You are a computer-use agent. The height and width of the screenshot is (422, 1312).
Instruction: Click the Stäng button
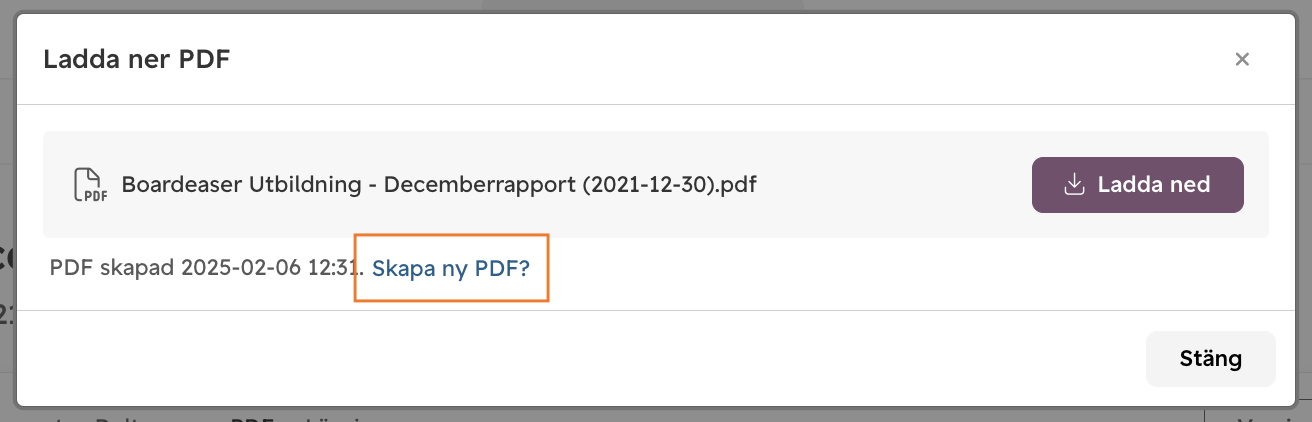coord(1210,358)
